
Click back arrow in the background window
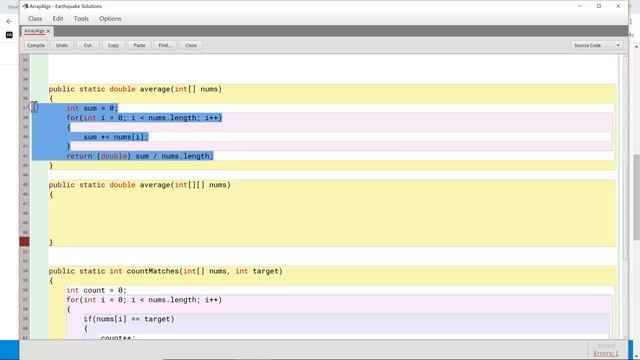9,21
